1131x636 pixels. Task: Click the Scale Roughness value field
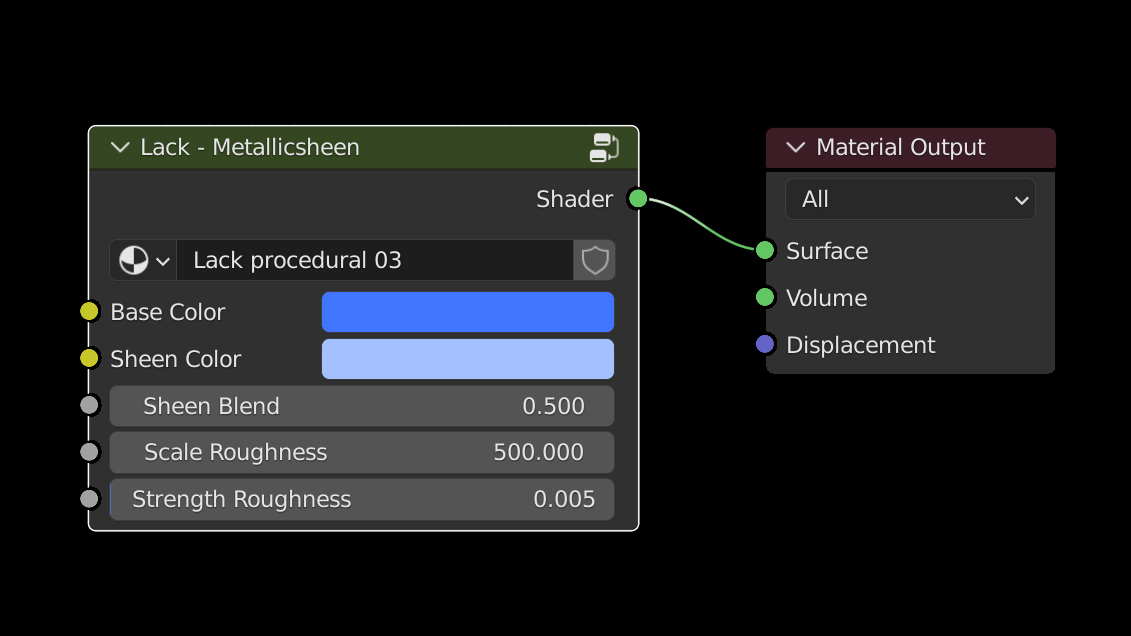361,453
